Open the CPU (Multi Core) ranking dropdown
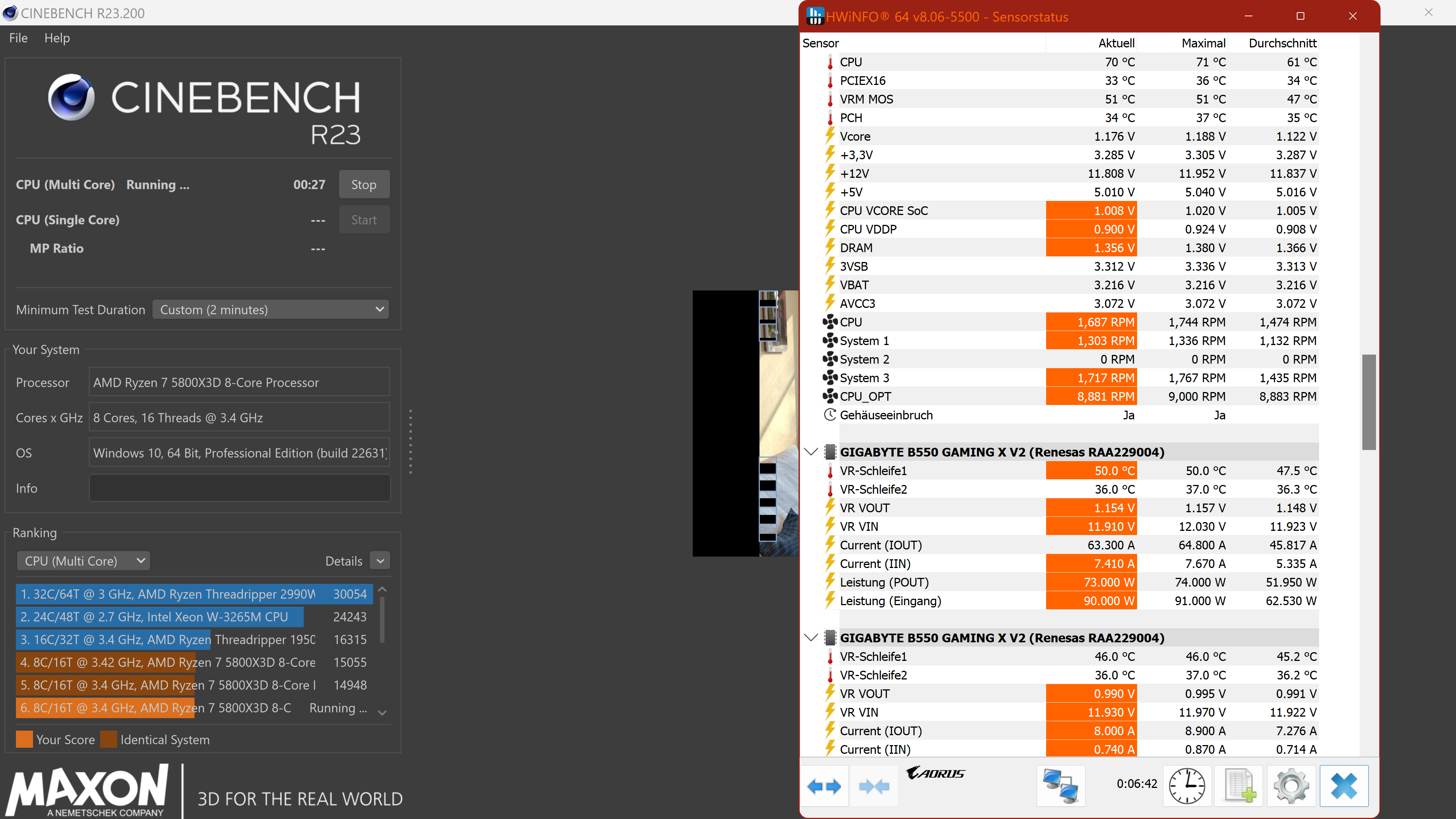The image size is (1456, 819). [84, 561]
